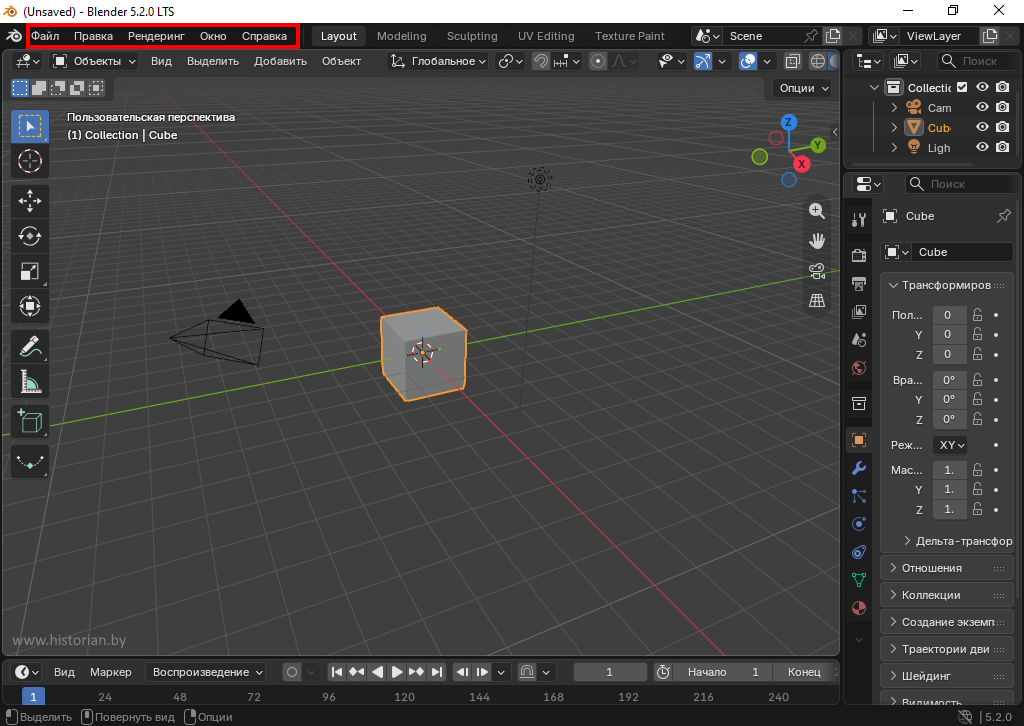Image resolution: width=1024 pixels, height=726 pixels.
Task: Open the Правка menu
Action: click(x=93, y=36)
